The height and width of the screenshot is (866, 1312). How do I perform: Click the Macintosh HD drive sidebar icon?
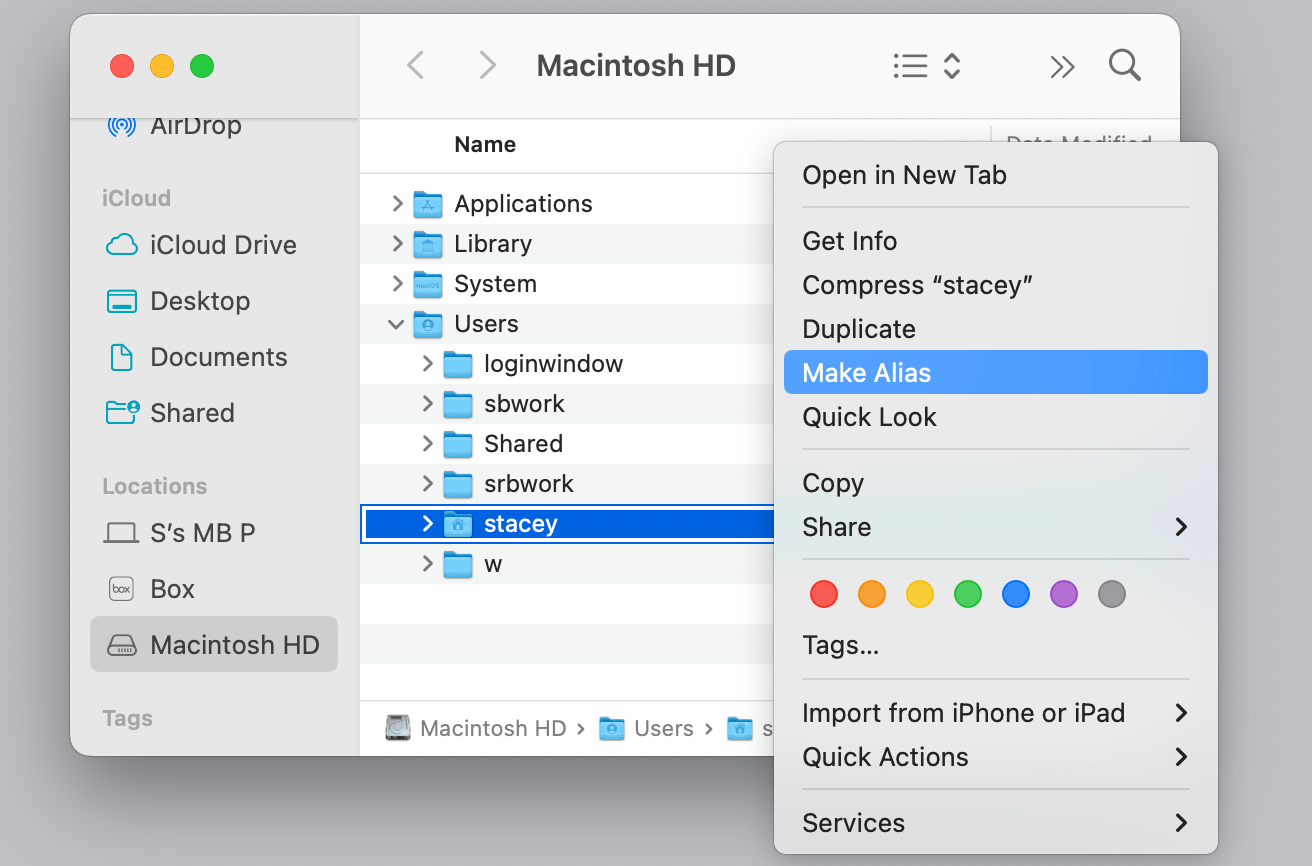pyautogui.click(x=121, y=645)
